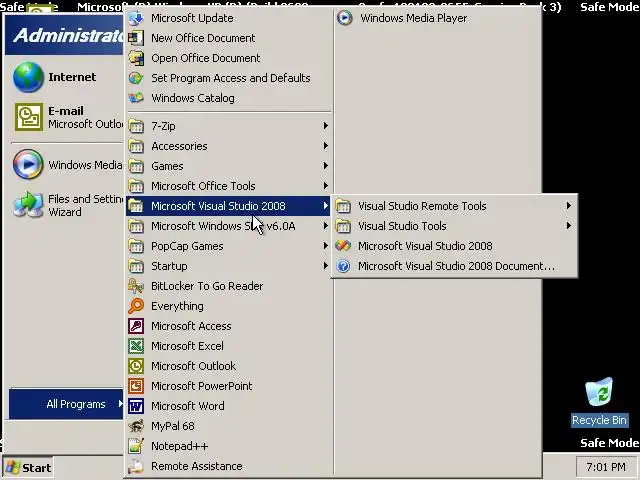Image resolution: width=640 pixels, height=480 pixels.
Task: Launch Everything search program
Action: [228, 306]
